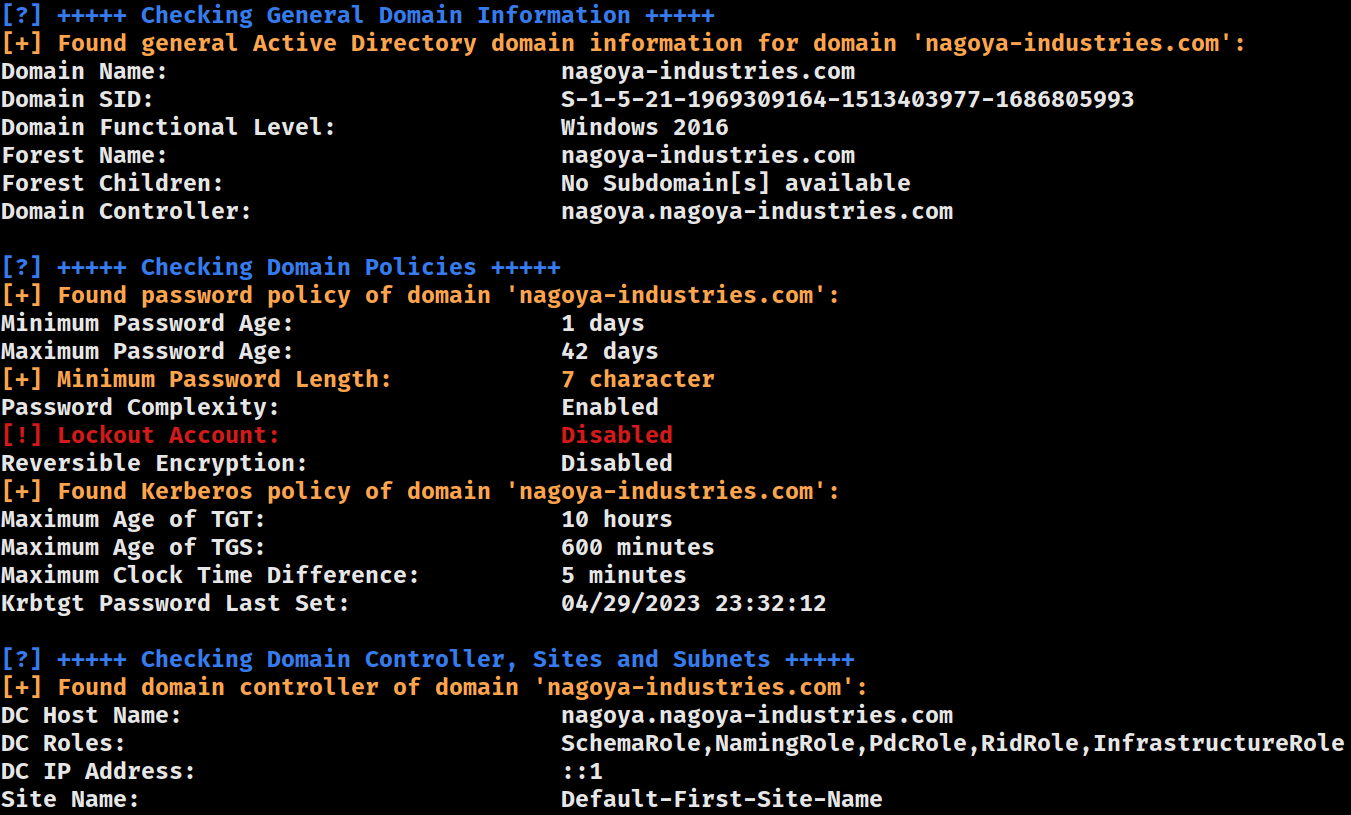The height and width of the screenshot is (815, 1351).
Task: Click the 'DC Roles:' label
Action: (x=63, y=744)
